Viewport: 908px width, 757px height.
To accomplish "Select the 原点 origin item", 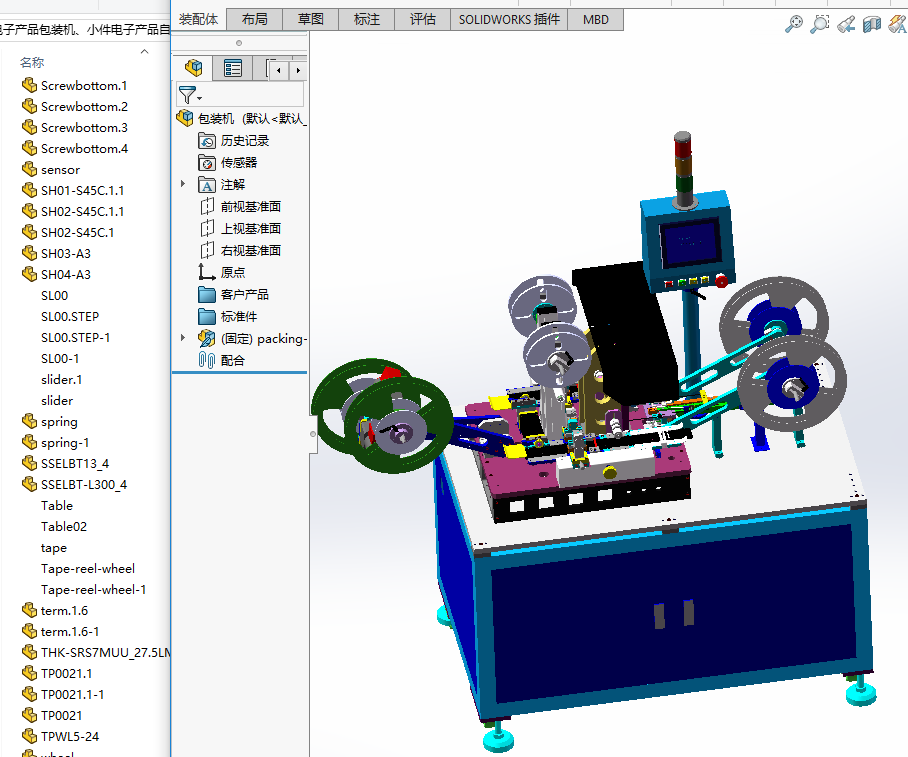I will coord(222,272).
